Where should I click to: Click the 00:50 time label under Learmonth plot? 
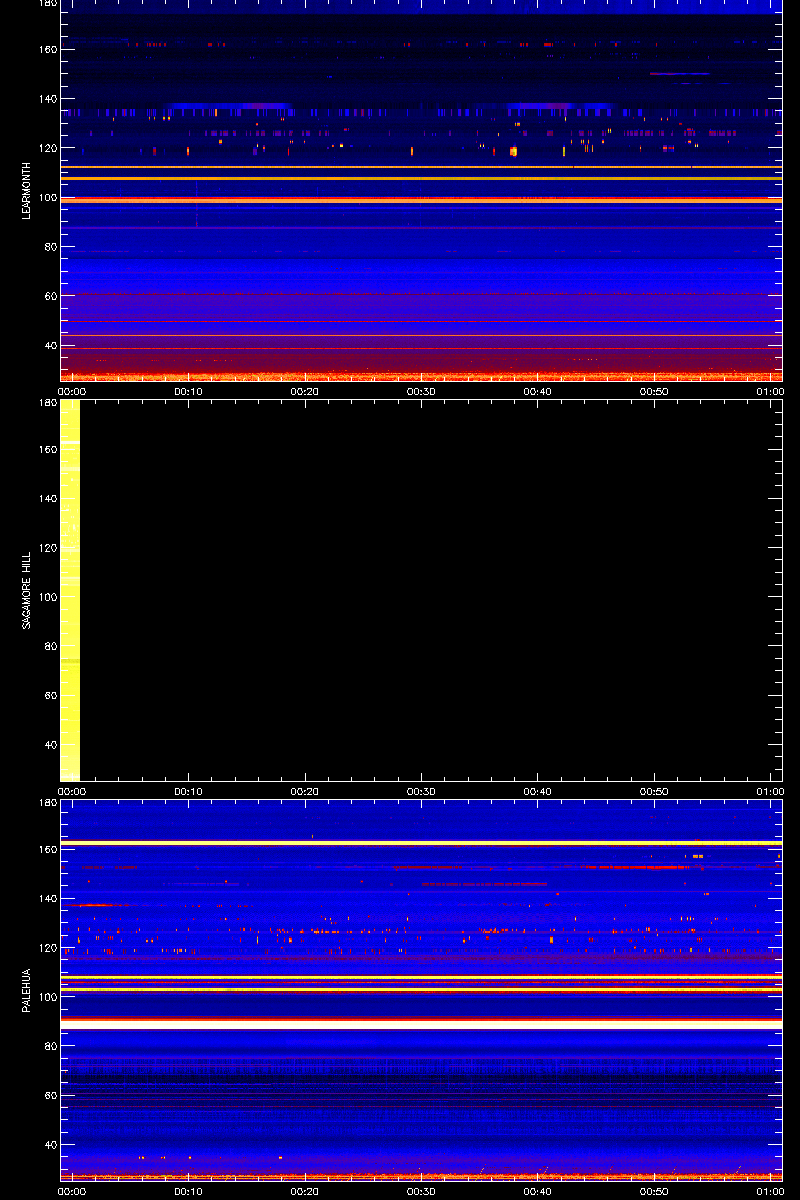pos(654,391)
